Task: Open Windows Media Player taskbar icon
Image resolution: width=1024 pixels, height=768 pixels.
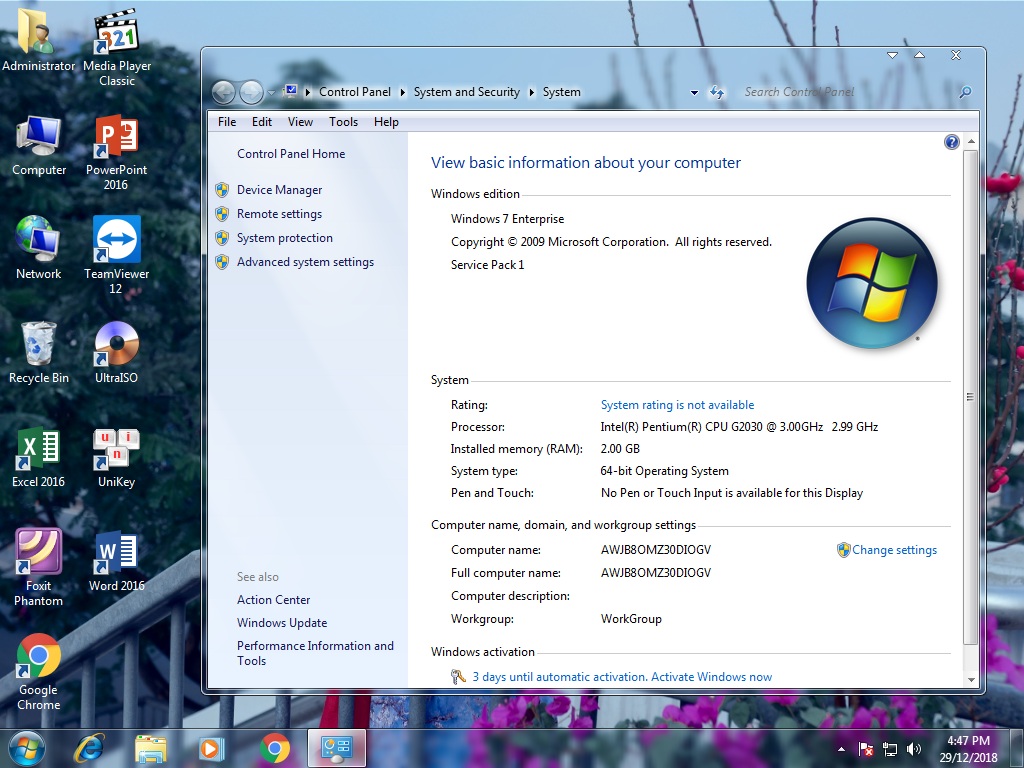Action: (x=212, y=748)
